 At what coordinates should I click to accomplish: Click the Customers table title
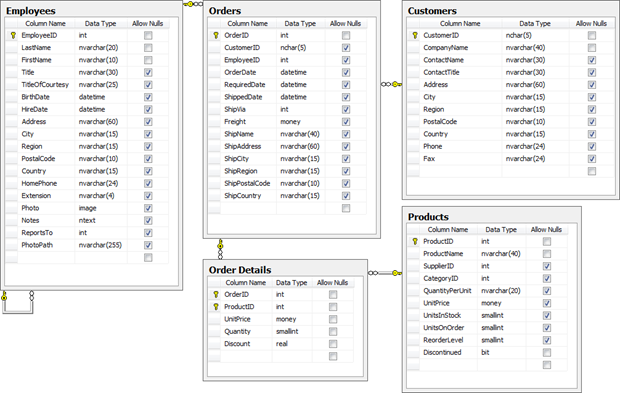pos(432,11)
